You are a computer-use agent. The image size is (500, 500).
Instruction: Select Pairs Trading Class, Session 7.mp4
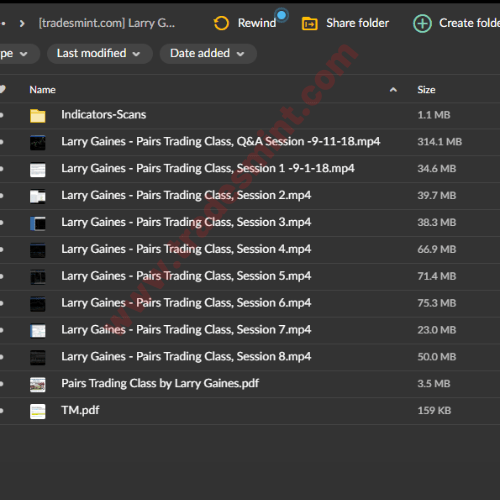coord(186,330)
